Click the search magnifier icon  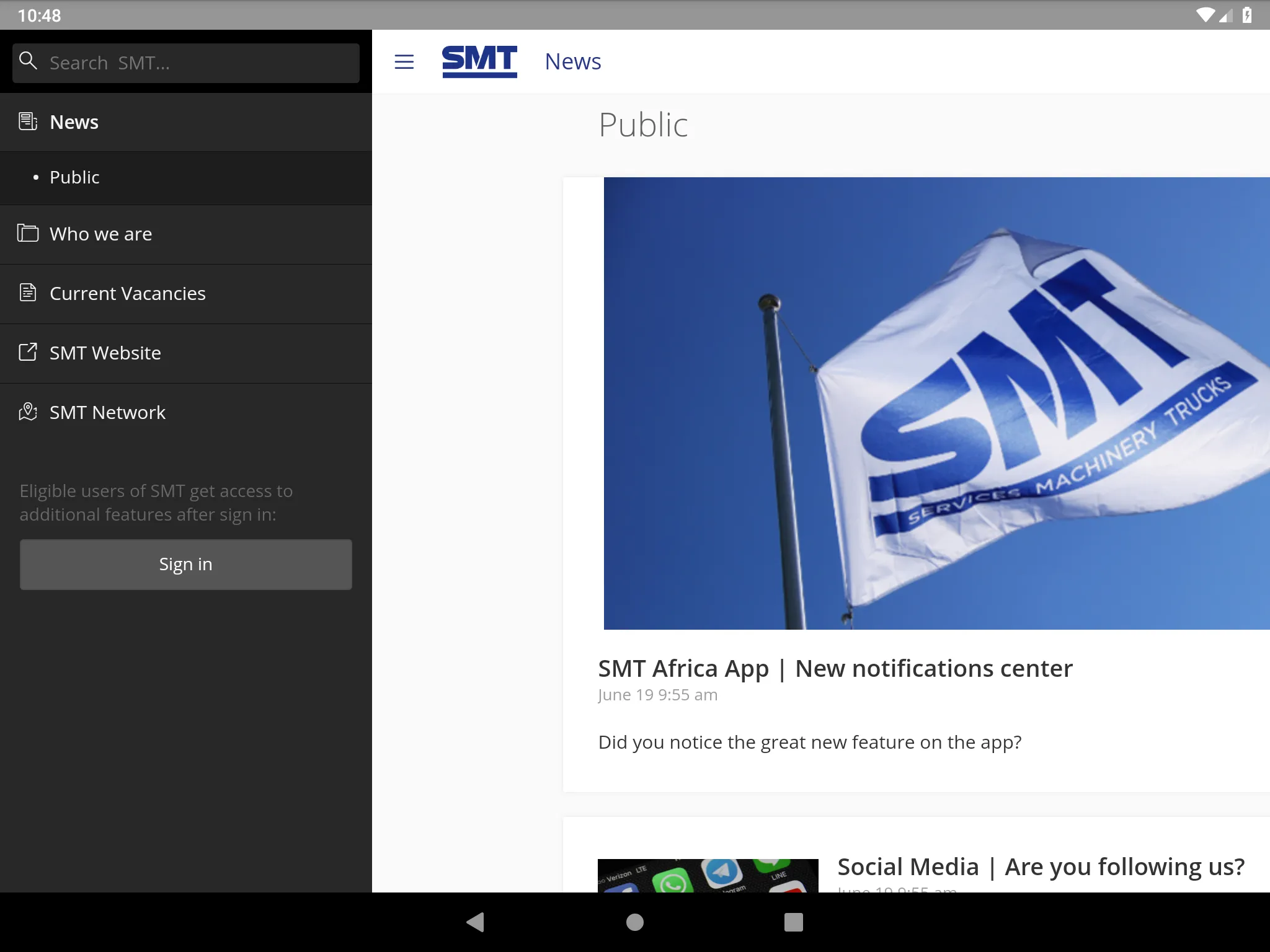(x=27, y=62)
